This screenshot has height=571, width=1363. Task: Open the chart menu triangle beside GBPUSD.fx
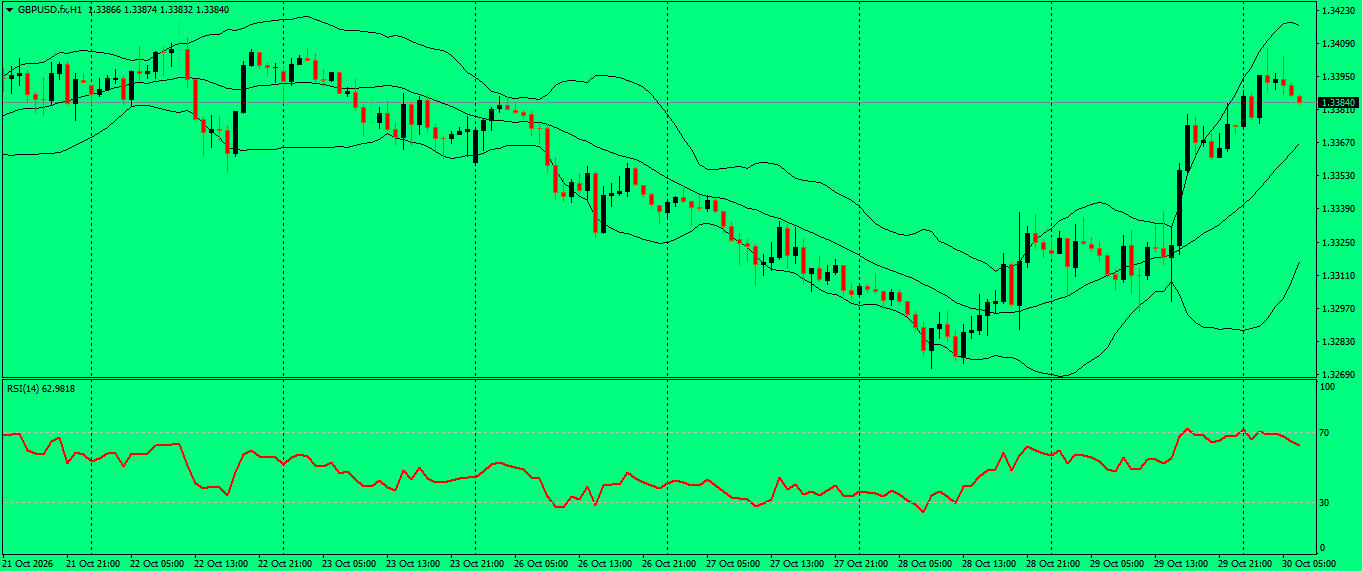[9, 9]
